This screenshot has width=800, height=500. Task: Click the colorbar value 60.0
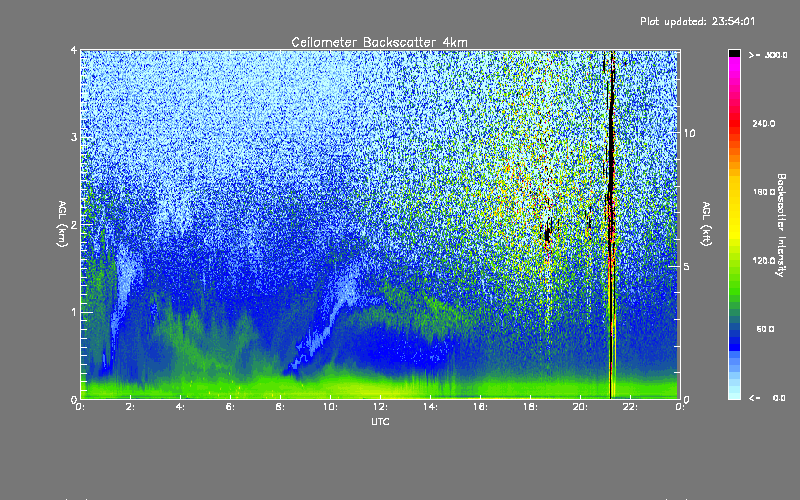click(x=765, y=329)
